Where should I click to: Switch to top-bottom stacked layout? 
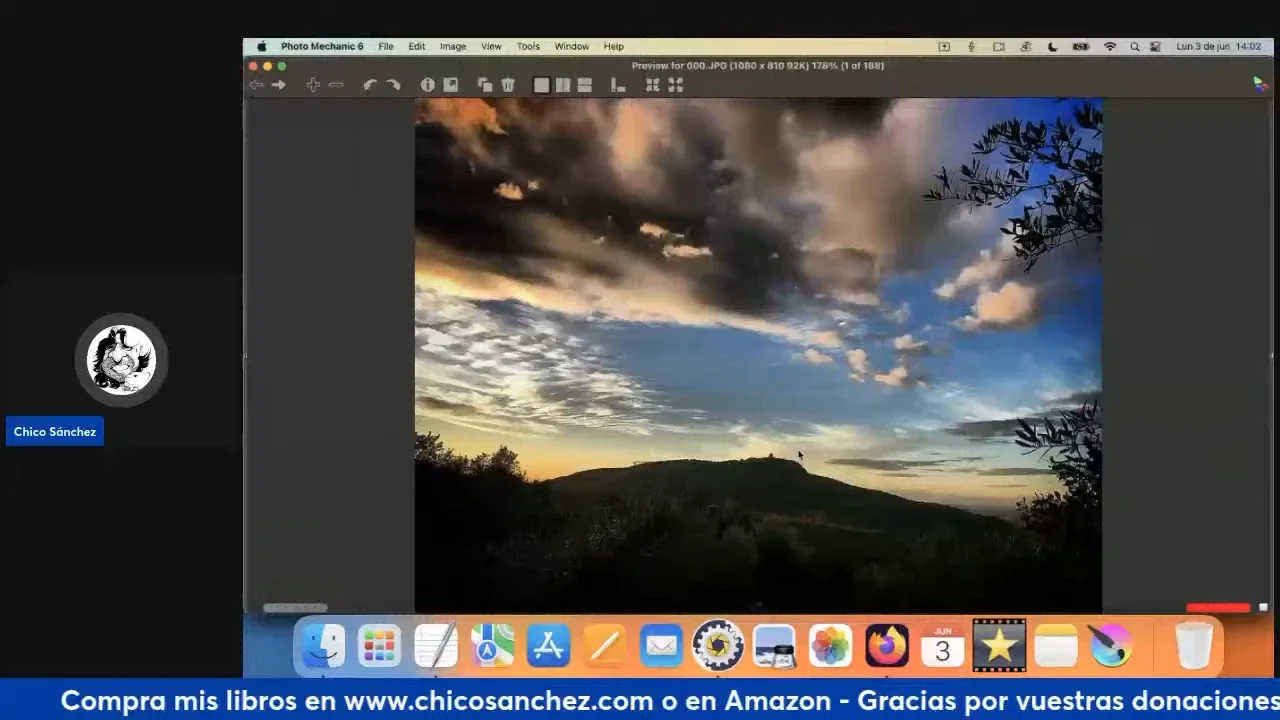click(585, 85)
